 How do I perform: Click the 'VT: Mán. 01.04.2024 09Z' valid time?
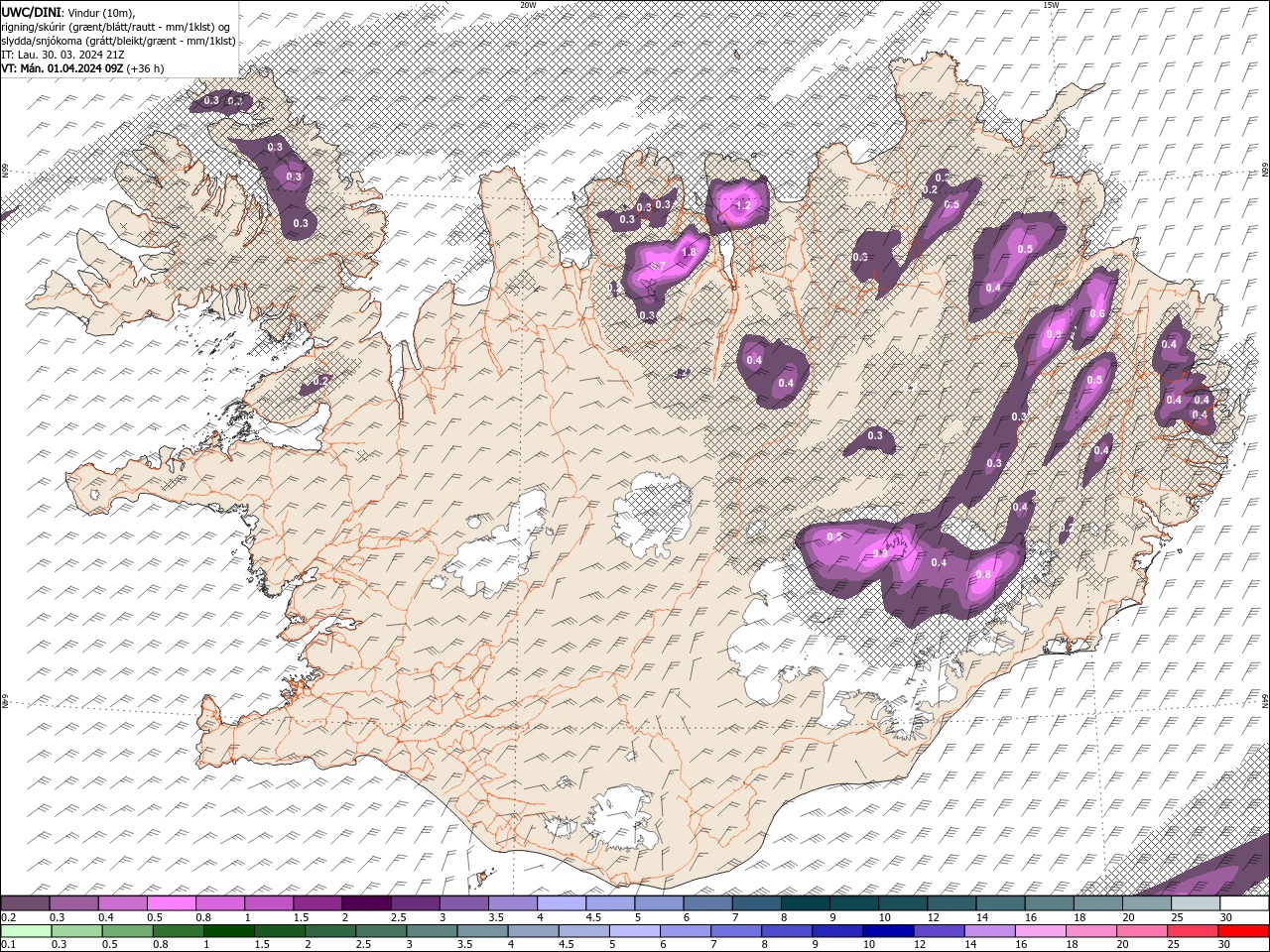click(x=62, y=68)
